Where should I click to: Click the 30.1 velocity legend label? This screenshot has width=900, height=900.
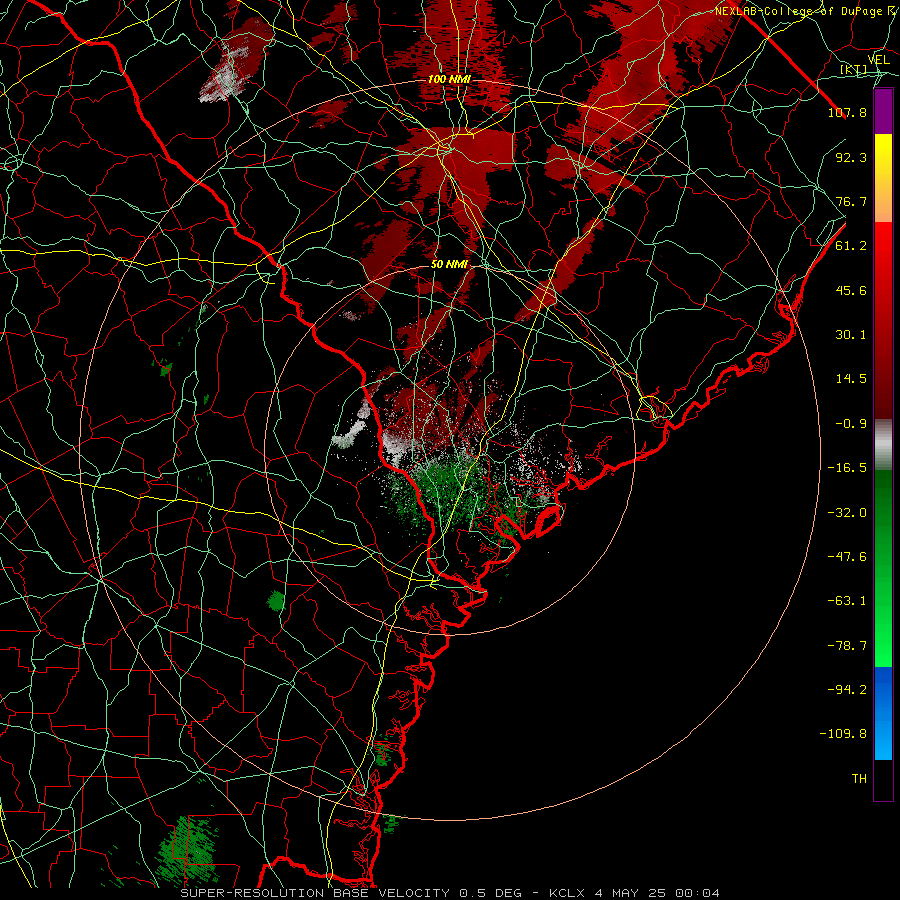tap(851, 335)
